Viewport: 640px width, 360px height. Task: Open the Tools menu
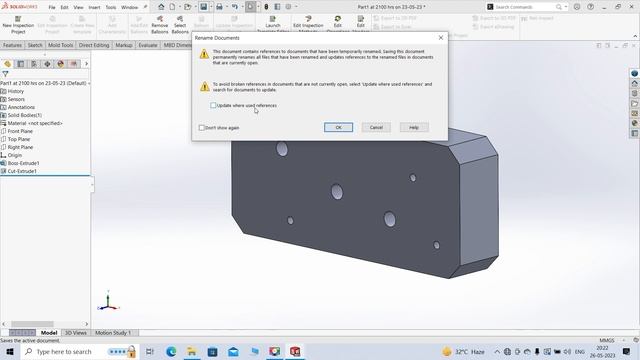111,7
